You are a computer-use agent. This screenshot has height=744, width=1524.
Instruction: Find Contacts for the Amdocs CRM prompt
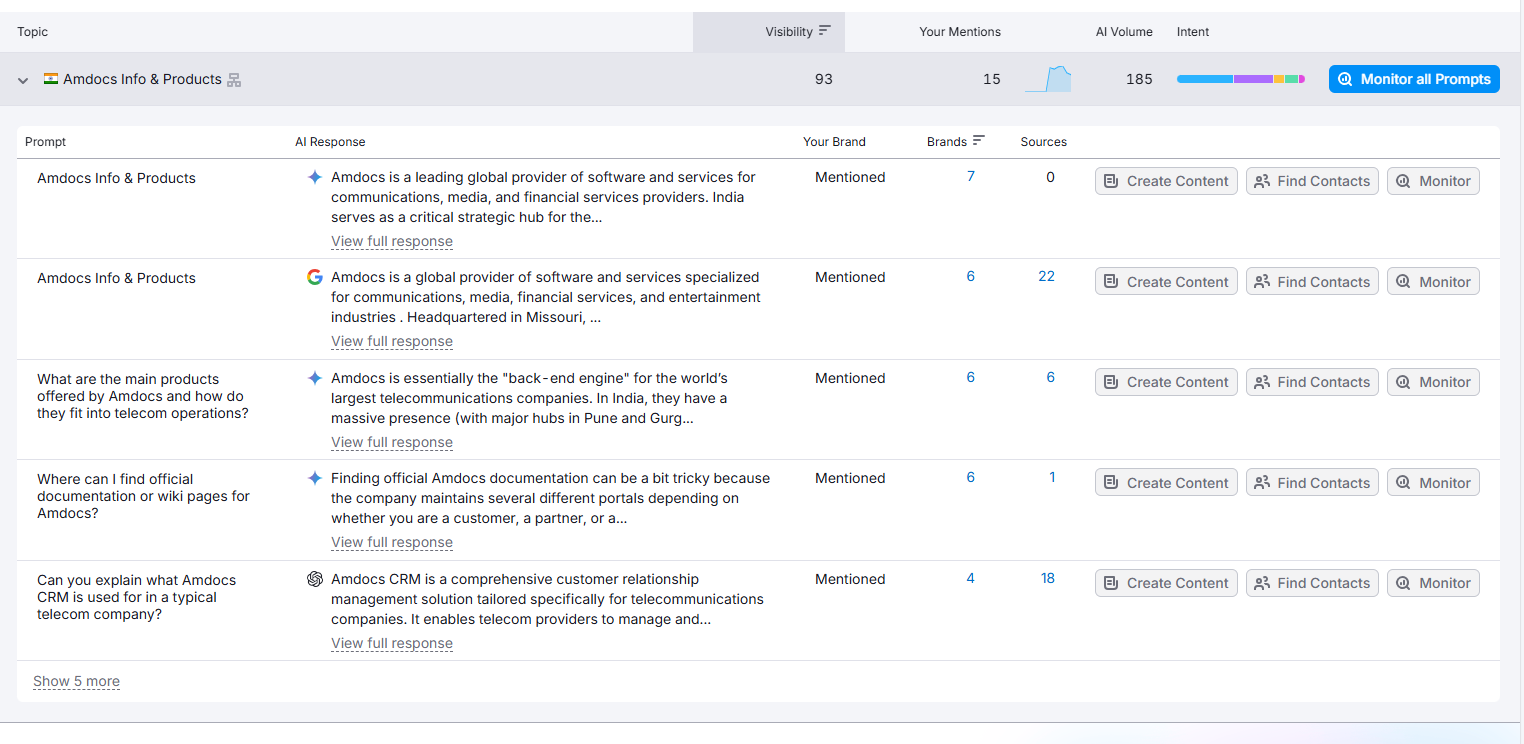[1312, 583]
